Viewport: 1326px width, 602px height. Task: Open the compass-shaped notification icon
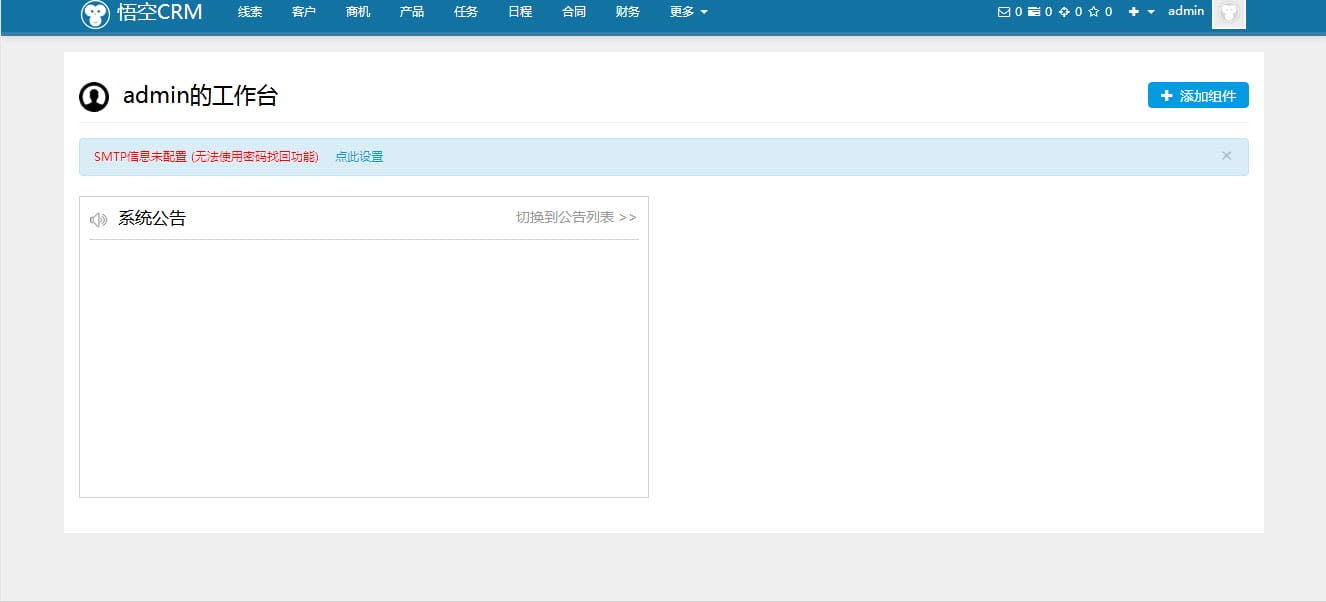pyautogui.click(x=1062, y=11)
